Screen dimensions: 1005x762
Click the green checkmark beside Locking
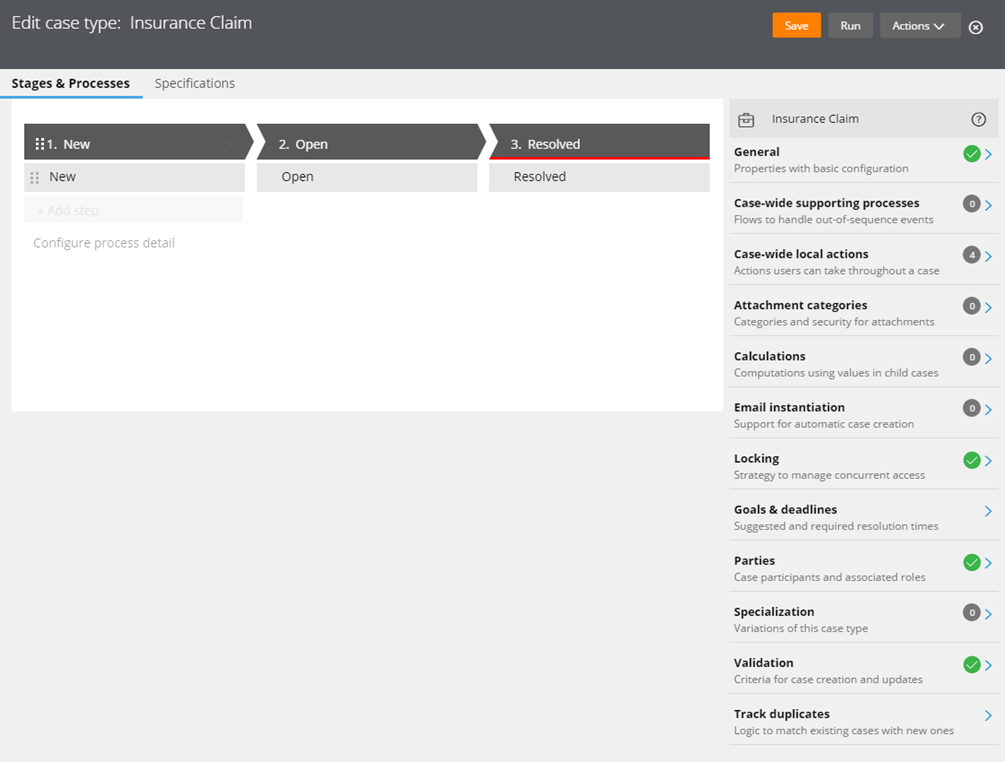971,460
